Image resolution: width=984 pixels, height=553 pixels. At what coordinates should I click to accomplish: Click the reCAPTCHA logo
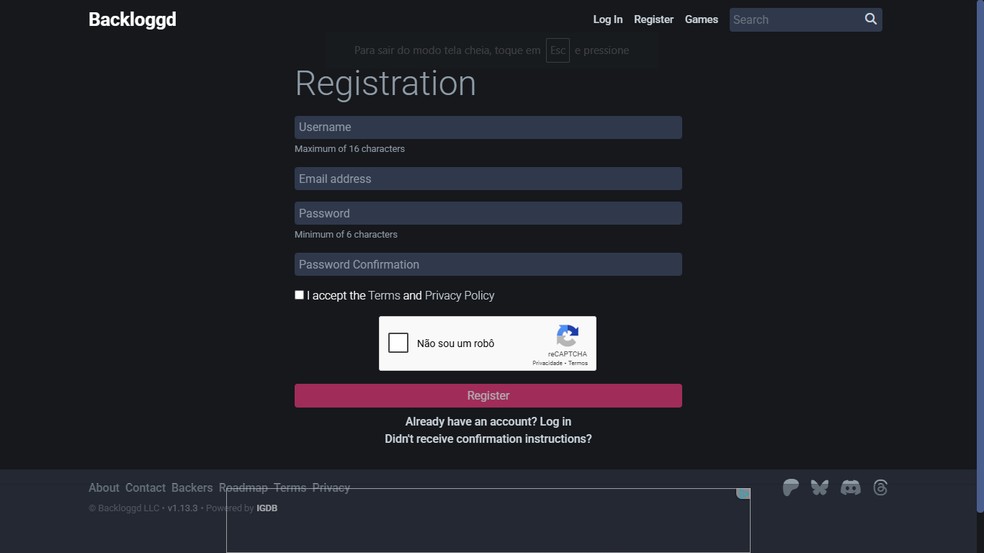567,336
